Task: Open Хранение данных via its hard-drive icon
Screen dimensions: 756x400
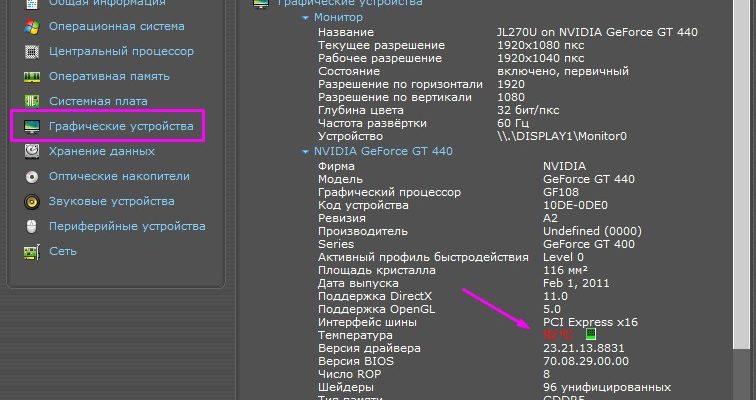Action: (x=32, y=151)
